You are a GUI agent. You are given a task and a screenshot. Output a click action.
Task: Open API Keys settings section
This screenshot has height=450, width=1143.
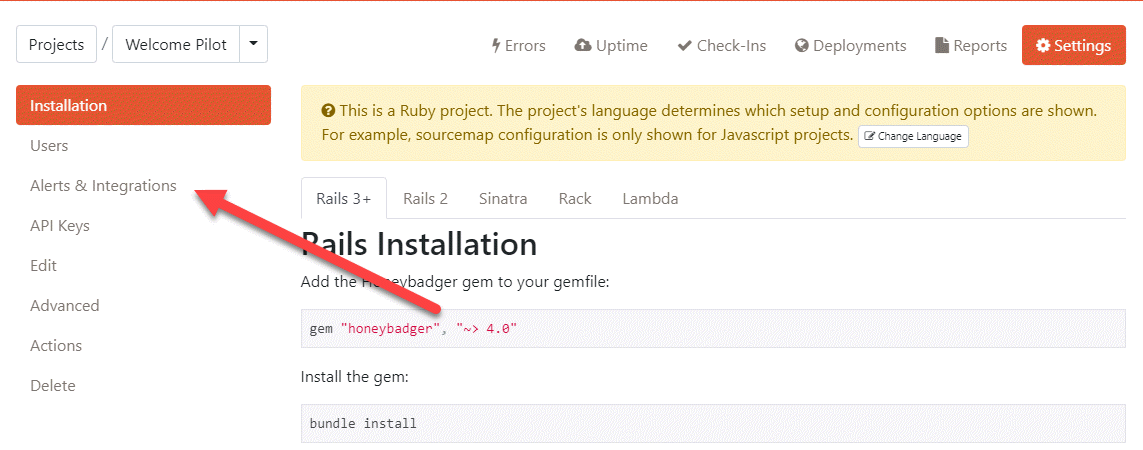pyautogui.click(x=60, y=226)
